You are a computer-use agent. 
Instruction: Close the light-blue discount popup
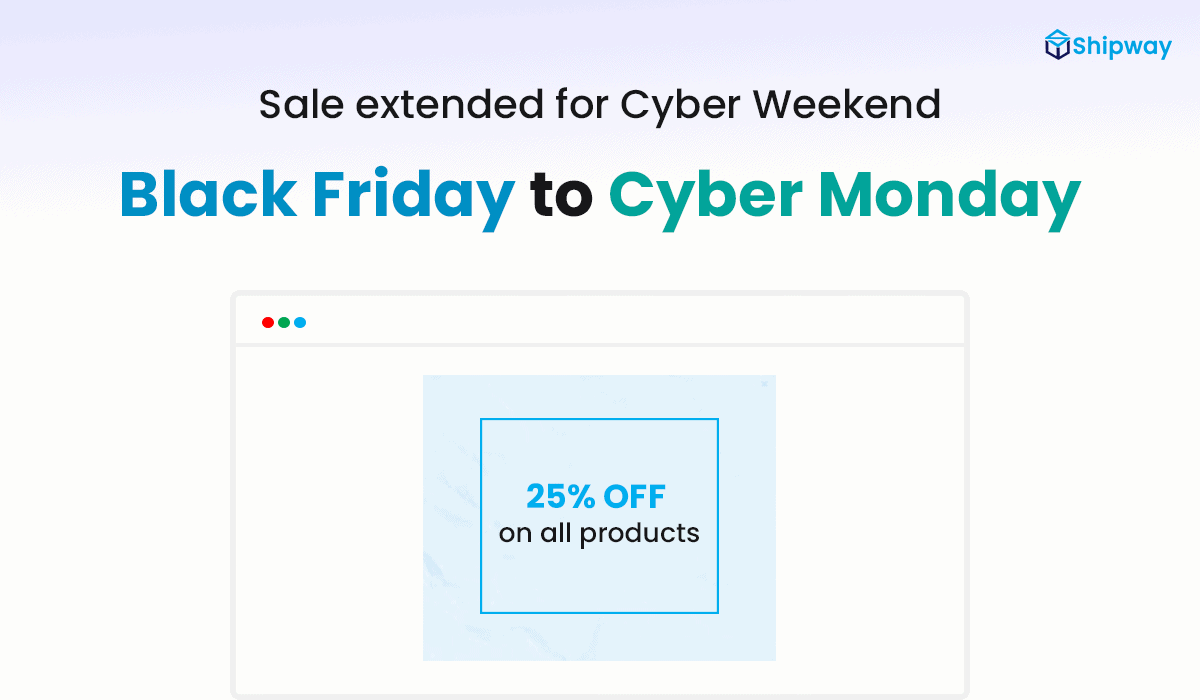(x=764, y=384)
